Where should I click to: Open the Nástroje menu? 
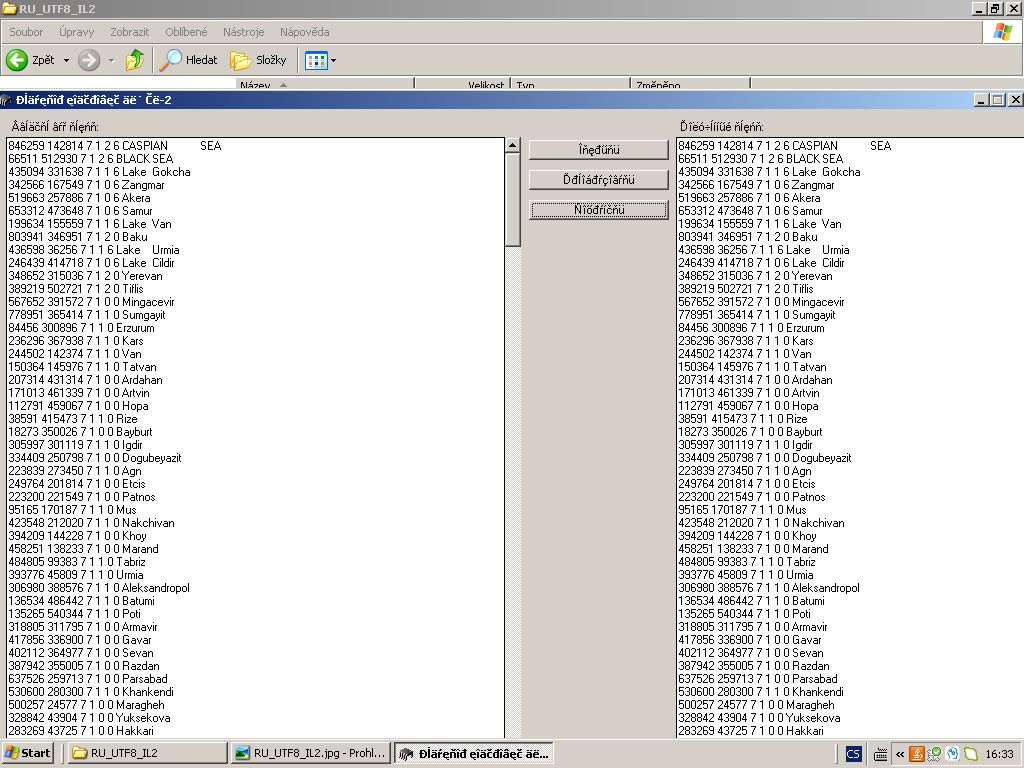pyautogui.click(x=243, y=32)
